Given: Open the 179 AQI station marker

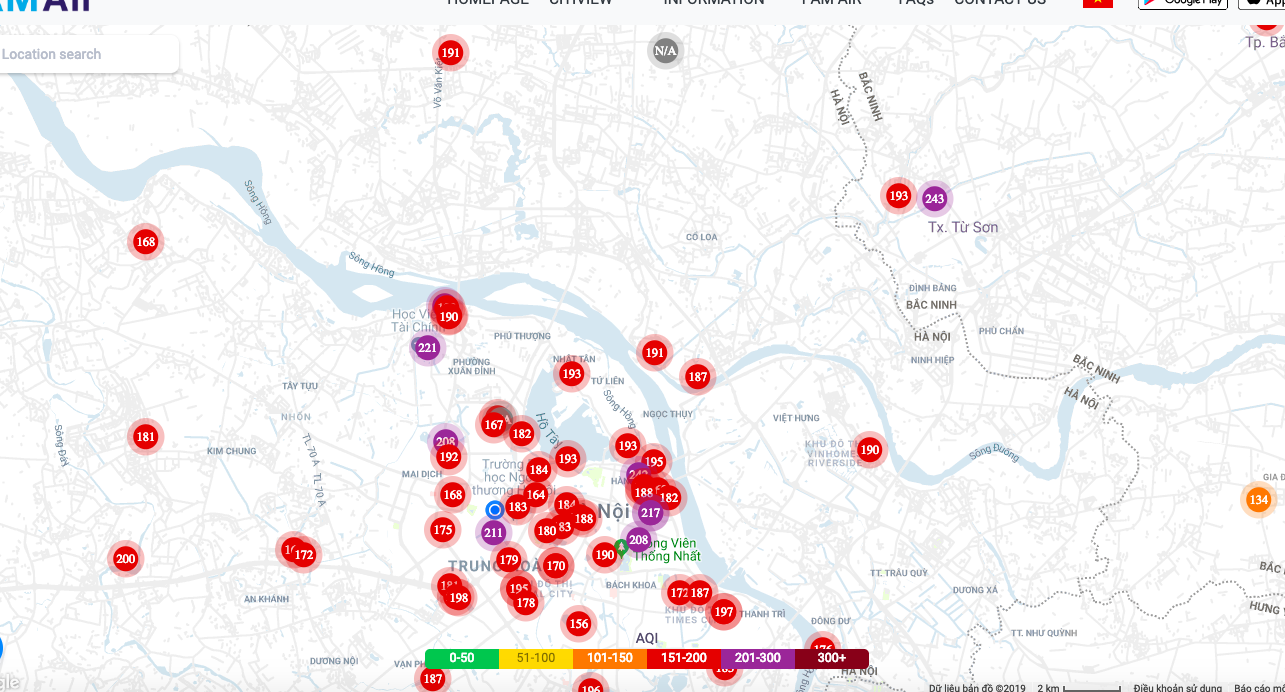Looking at the screenshot, I should point(509,560).
